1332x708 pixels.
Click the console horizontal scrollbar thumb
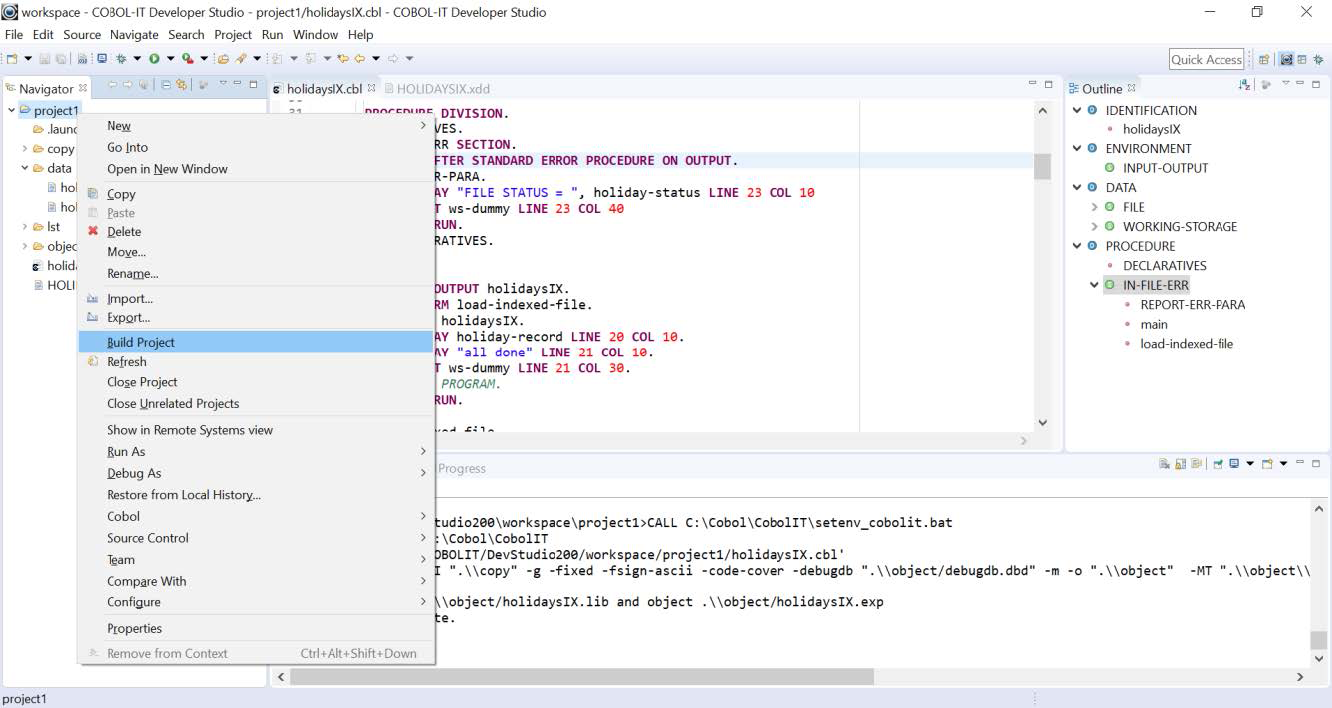580,677
